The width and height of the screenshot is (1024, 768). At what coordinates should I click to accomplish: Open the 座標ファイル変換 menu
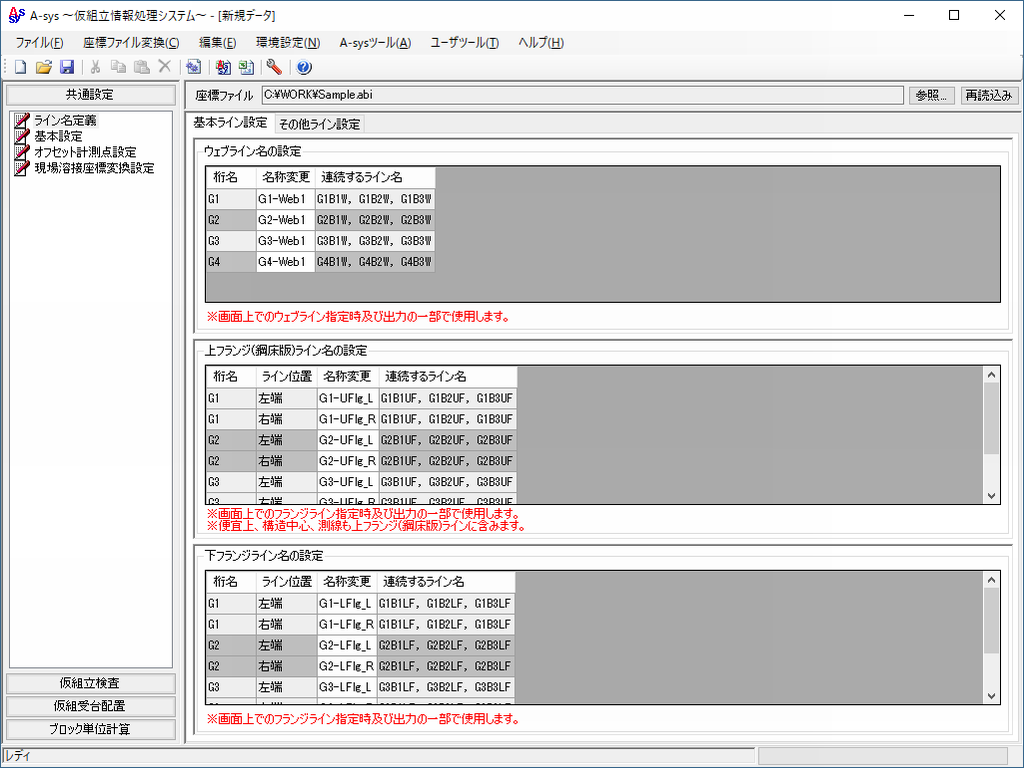click(131, 43)
